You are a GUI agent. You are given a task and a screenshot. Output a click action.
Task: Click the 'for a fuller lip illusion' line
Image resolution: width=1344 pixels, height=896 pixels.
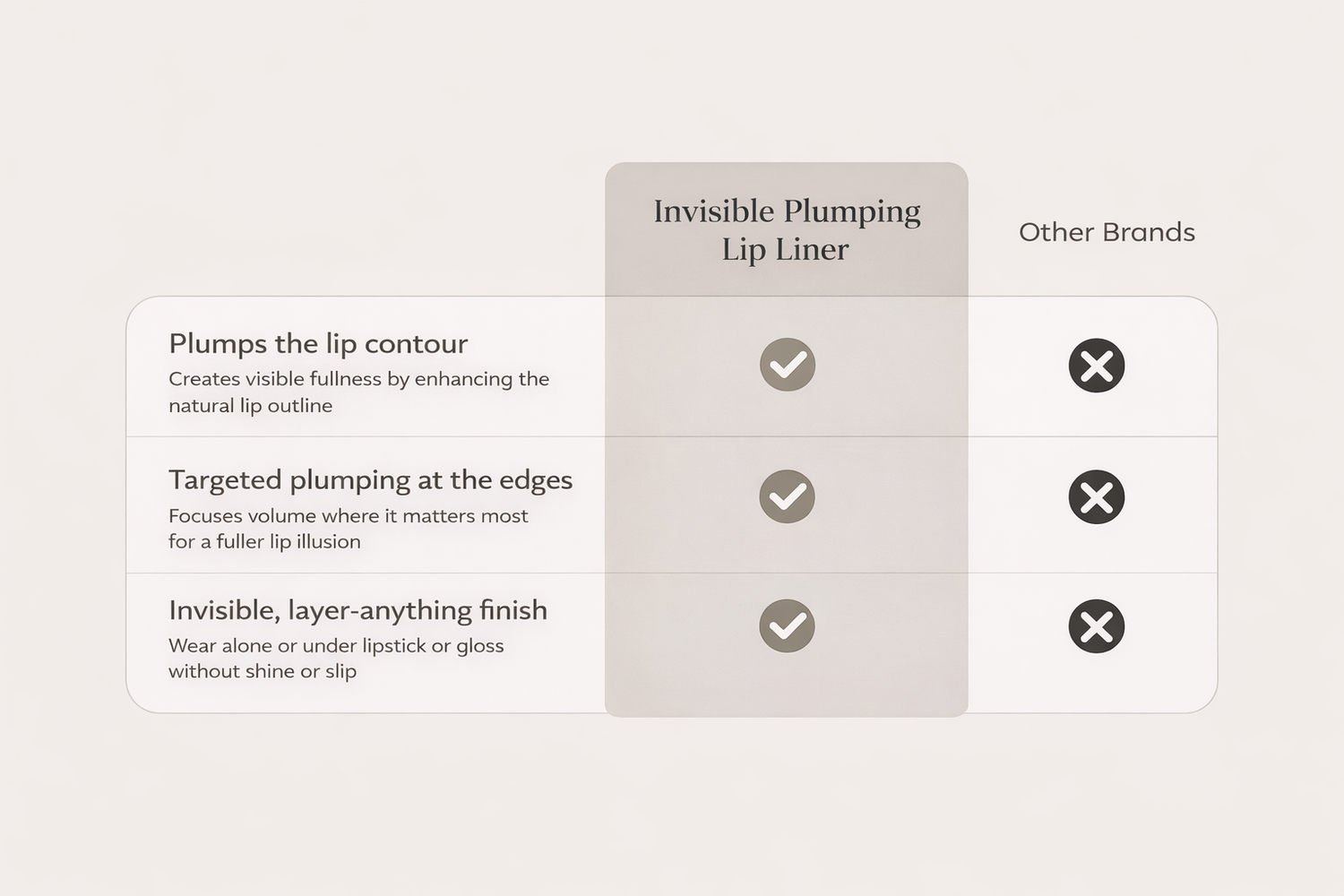click(x=264, y=542)
